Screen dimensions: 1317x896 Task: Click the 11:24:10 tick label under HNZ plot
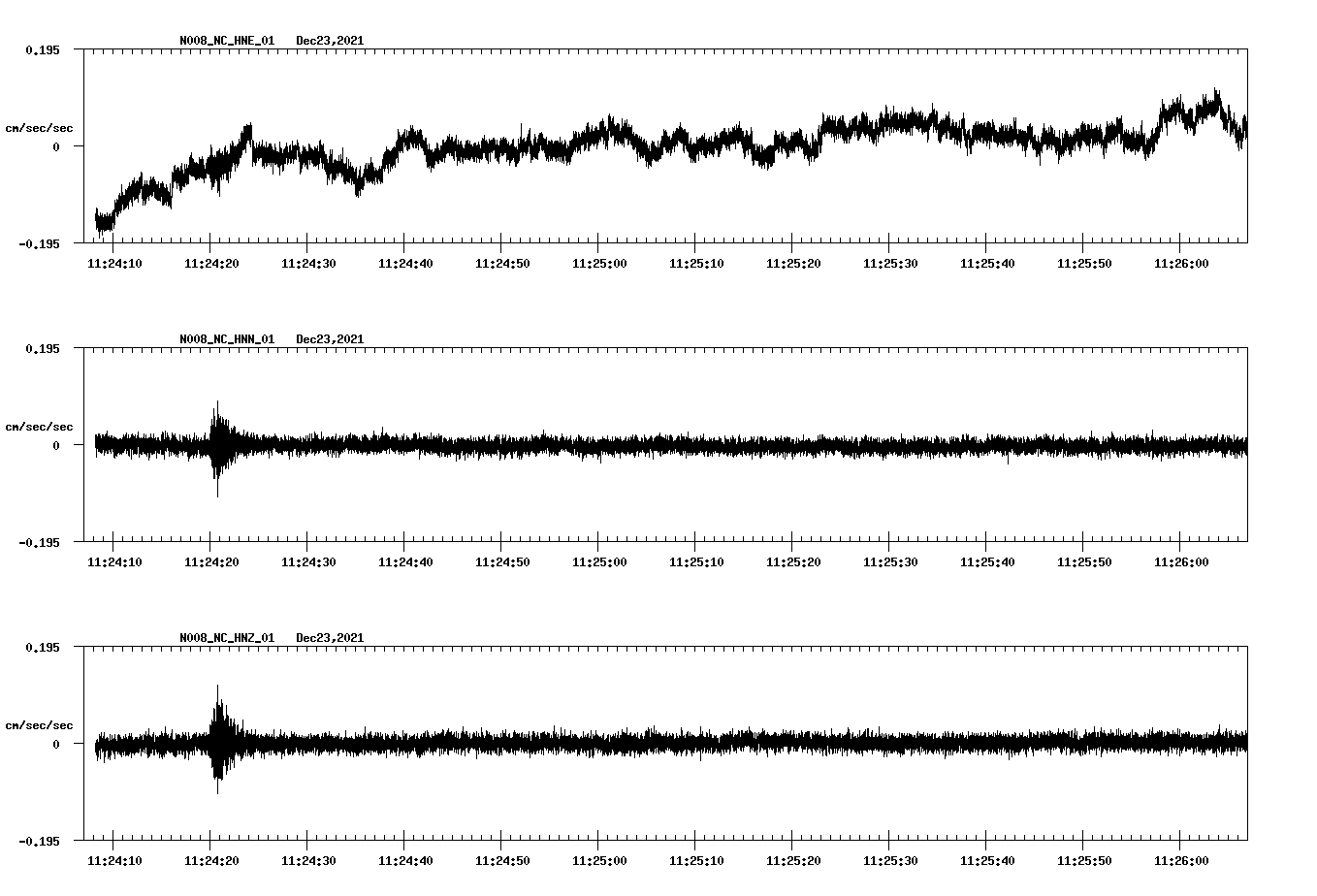pos(114,860)
